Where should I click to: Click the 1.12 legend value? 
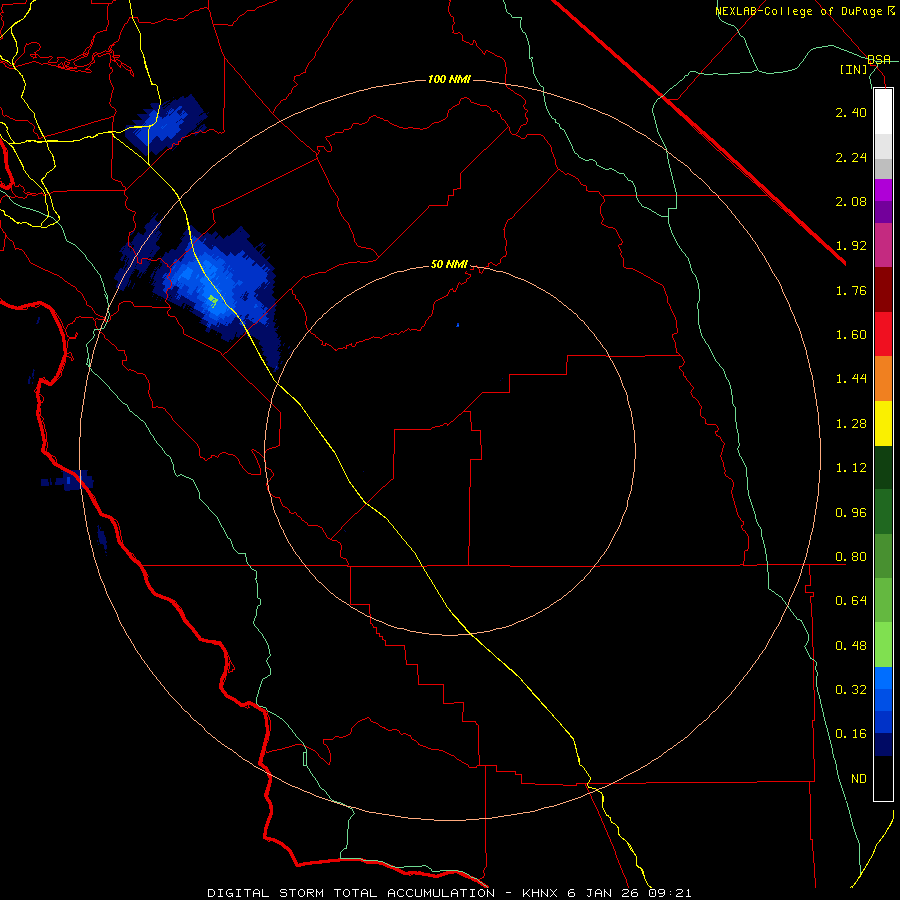[x=851, y=468]
